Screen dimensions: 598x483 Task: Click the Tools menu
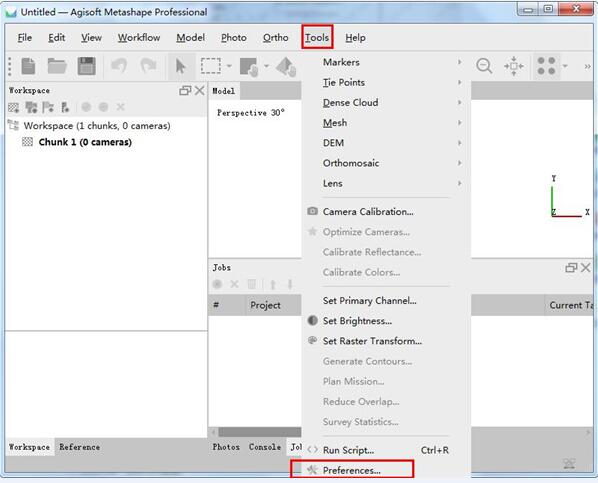pyautogui.click(x=317, y=37)
